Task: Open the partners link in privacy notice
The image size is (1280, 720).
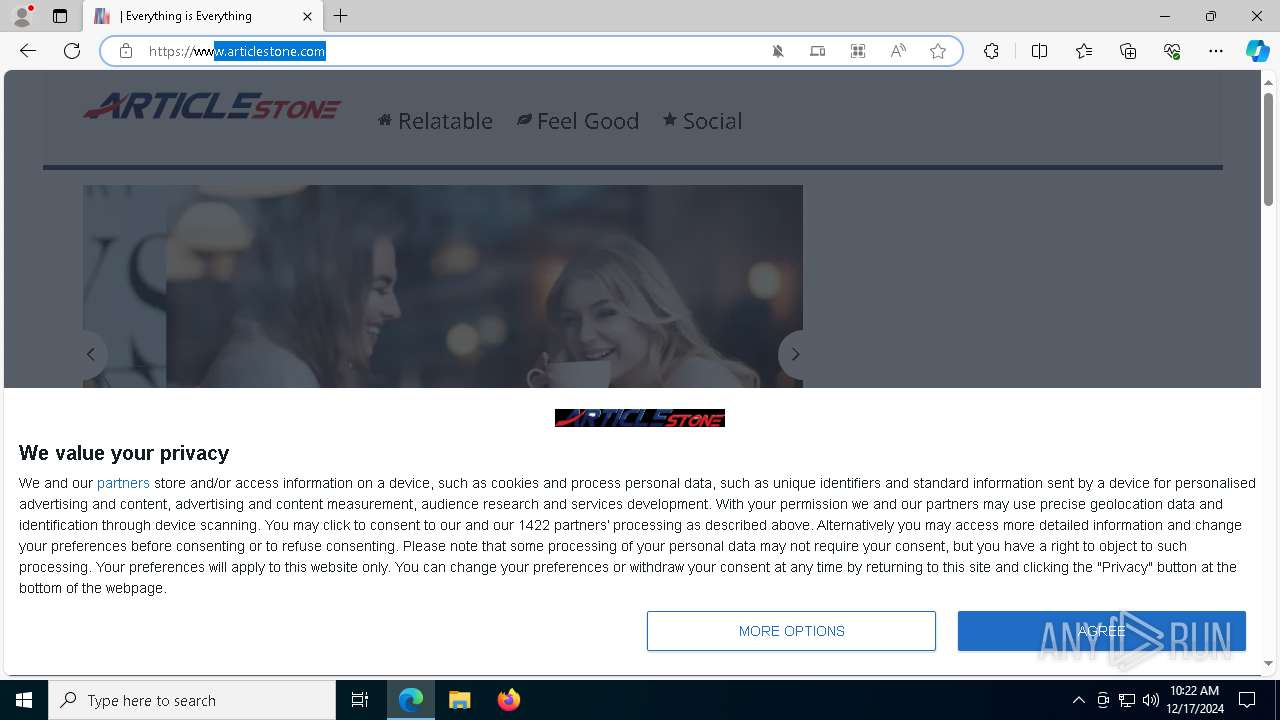Action: coord(123,483)
